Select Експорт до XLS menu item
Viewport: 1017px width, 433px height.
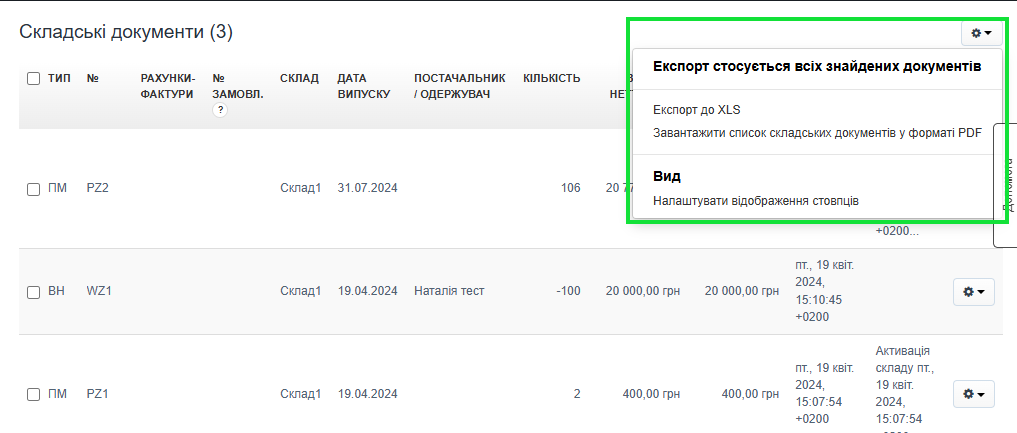click(696, 110)
